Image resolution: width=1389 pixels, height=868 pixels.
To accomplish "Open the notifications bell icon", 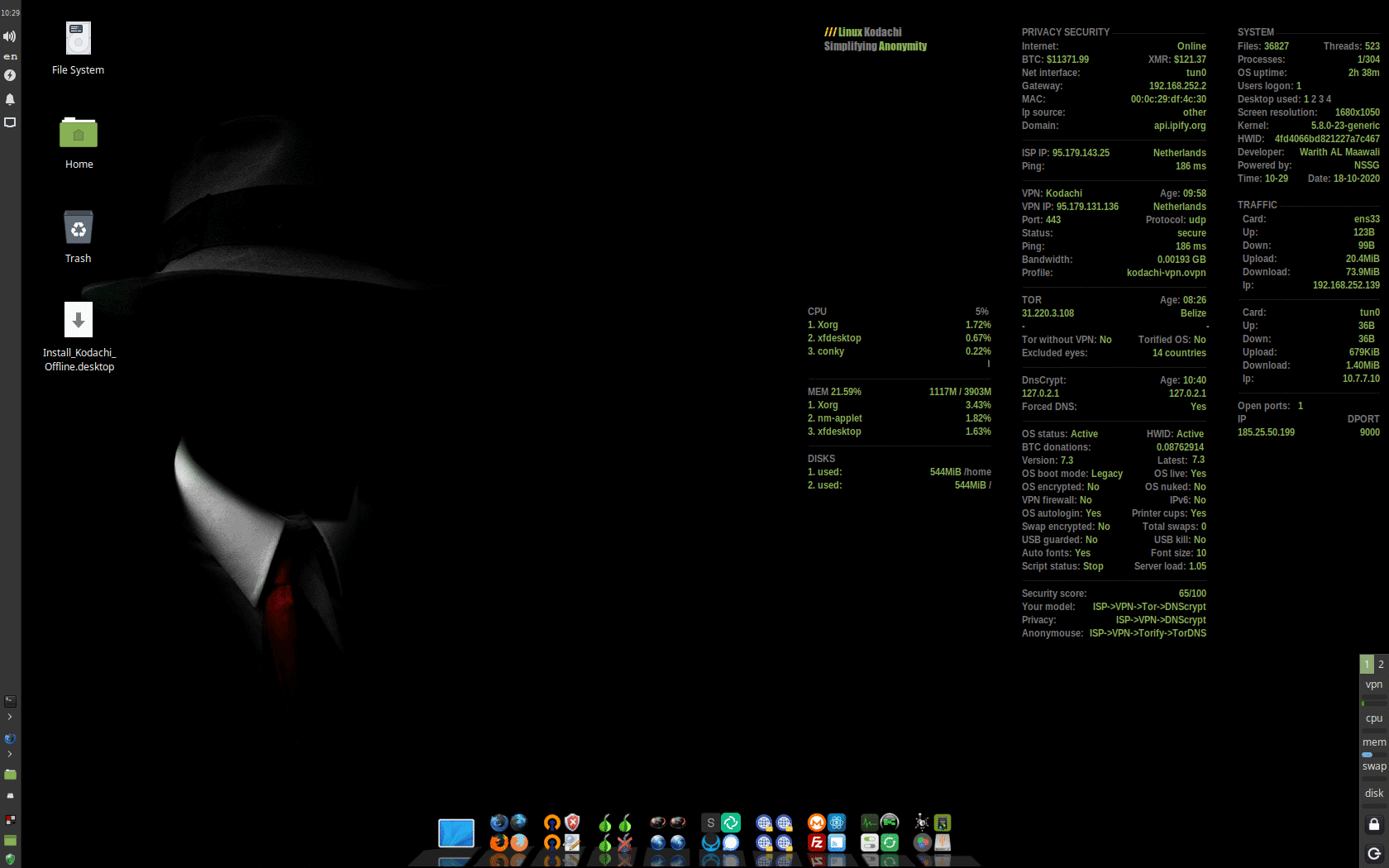I will click(10, 99).
